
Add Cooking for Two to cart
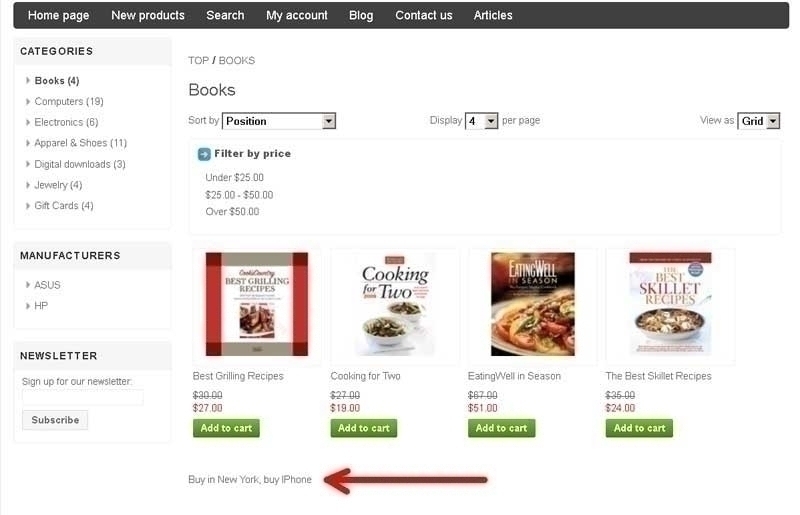tap(364, 428)
